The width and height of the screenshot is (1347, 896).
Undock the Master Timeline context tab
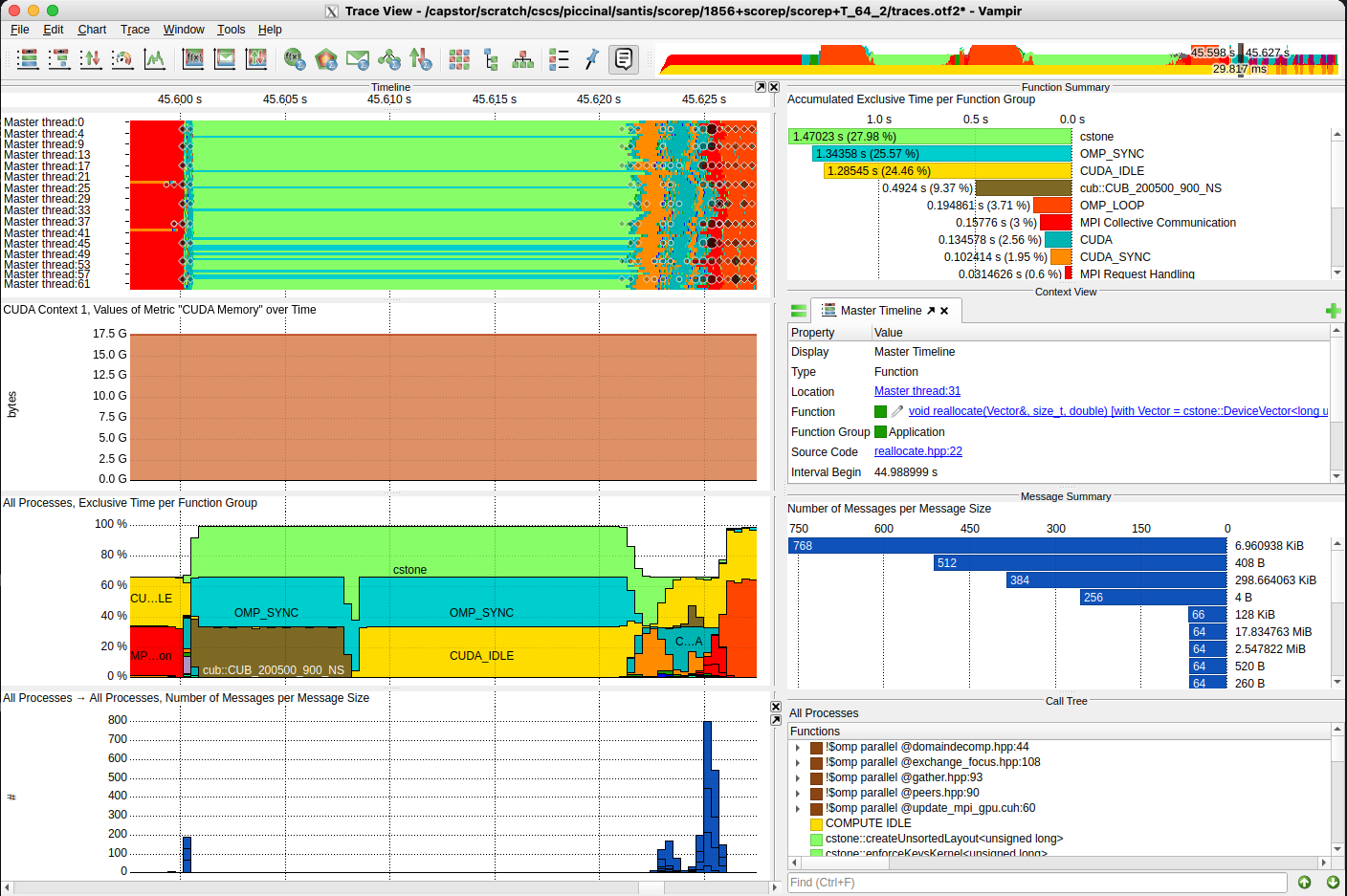pos(931,311)
